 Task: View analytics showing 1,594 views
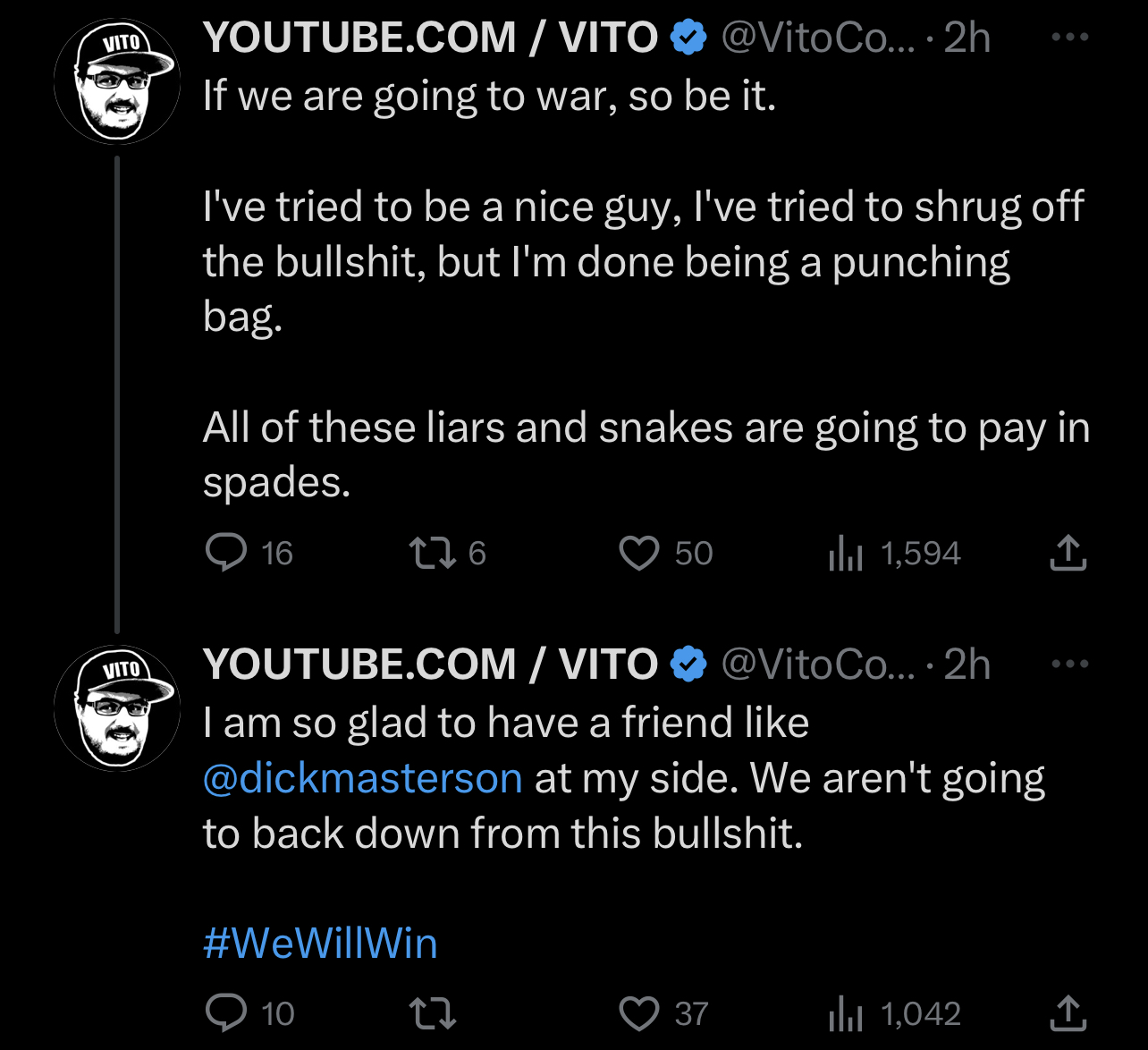845,554
